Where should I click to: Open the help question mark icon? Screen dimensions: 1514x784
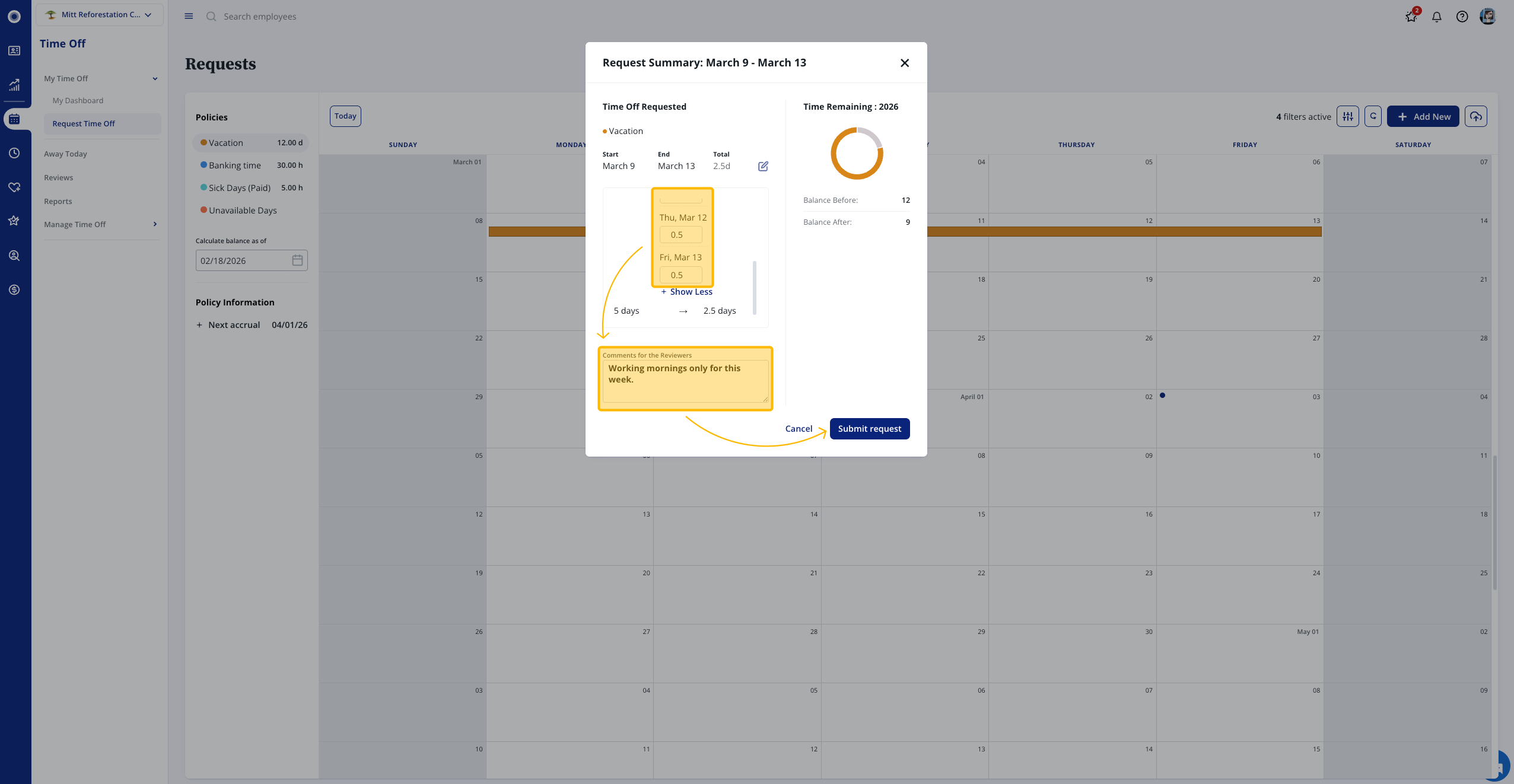pyautogui.click(x=1462, y=17)
